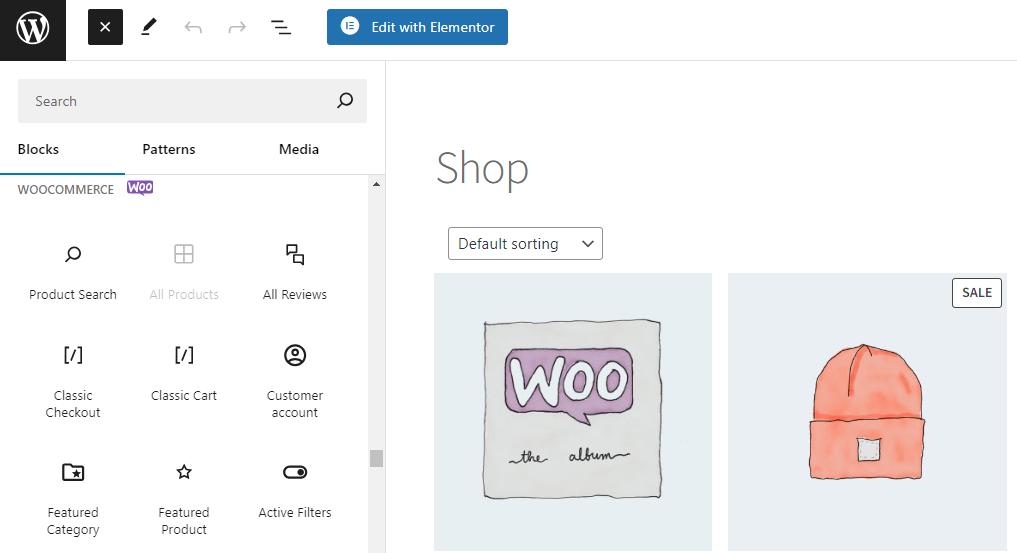Click the magnifier icon in search box
Image resolution: width=1017 pixels, height=553 pixels.
[345, 100]
